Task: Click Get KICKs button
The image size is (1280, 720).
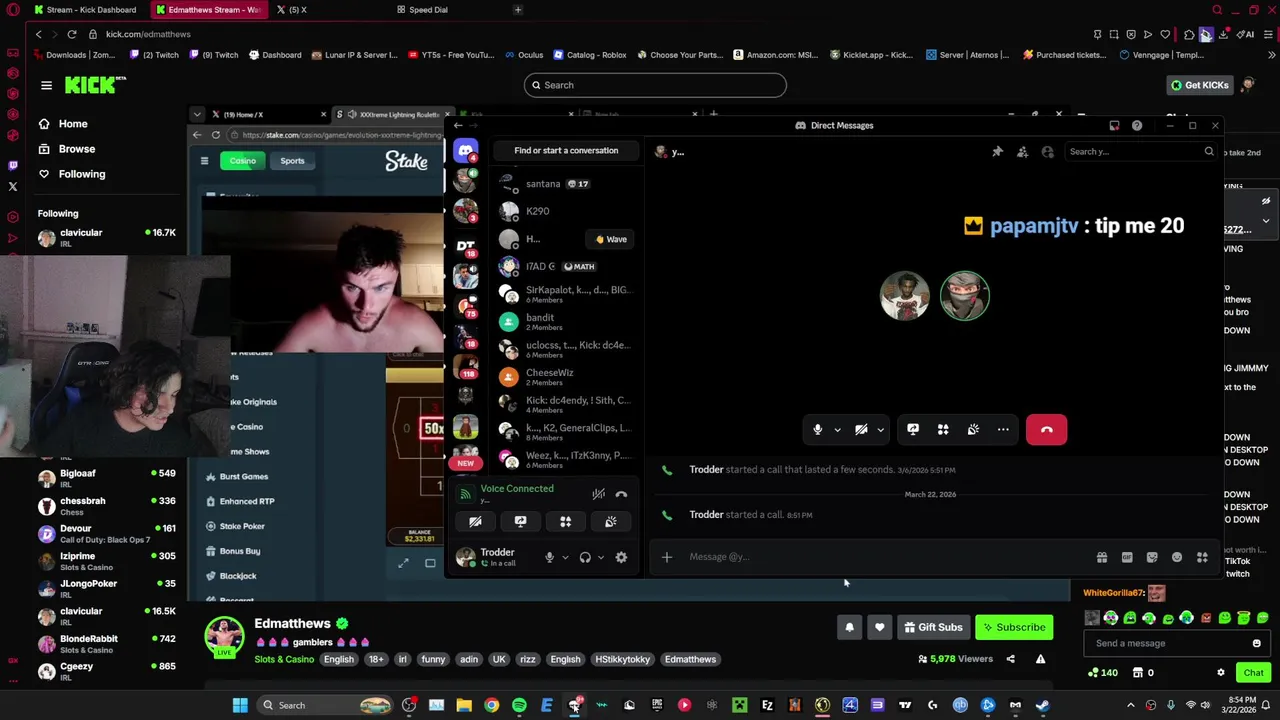Action: pos(1199,86)
